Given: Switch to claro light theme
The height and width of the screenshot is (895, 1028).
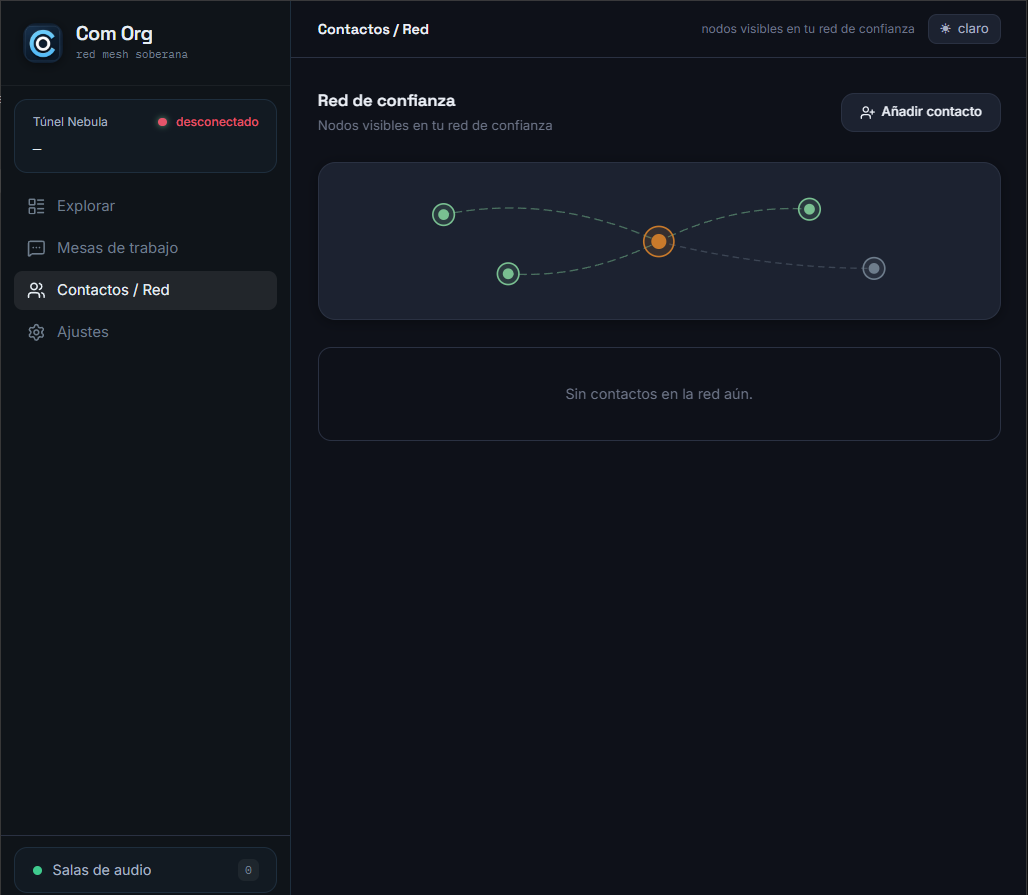Looking at the screenshot, I should (964, 29).
